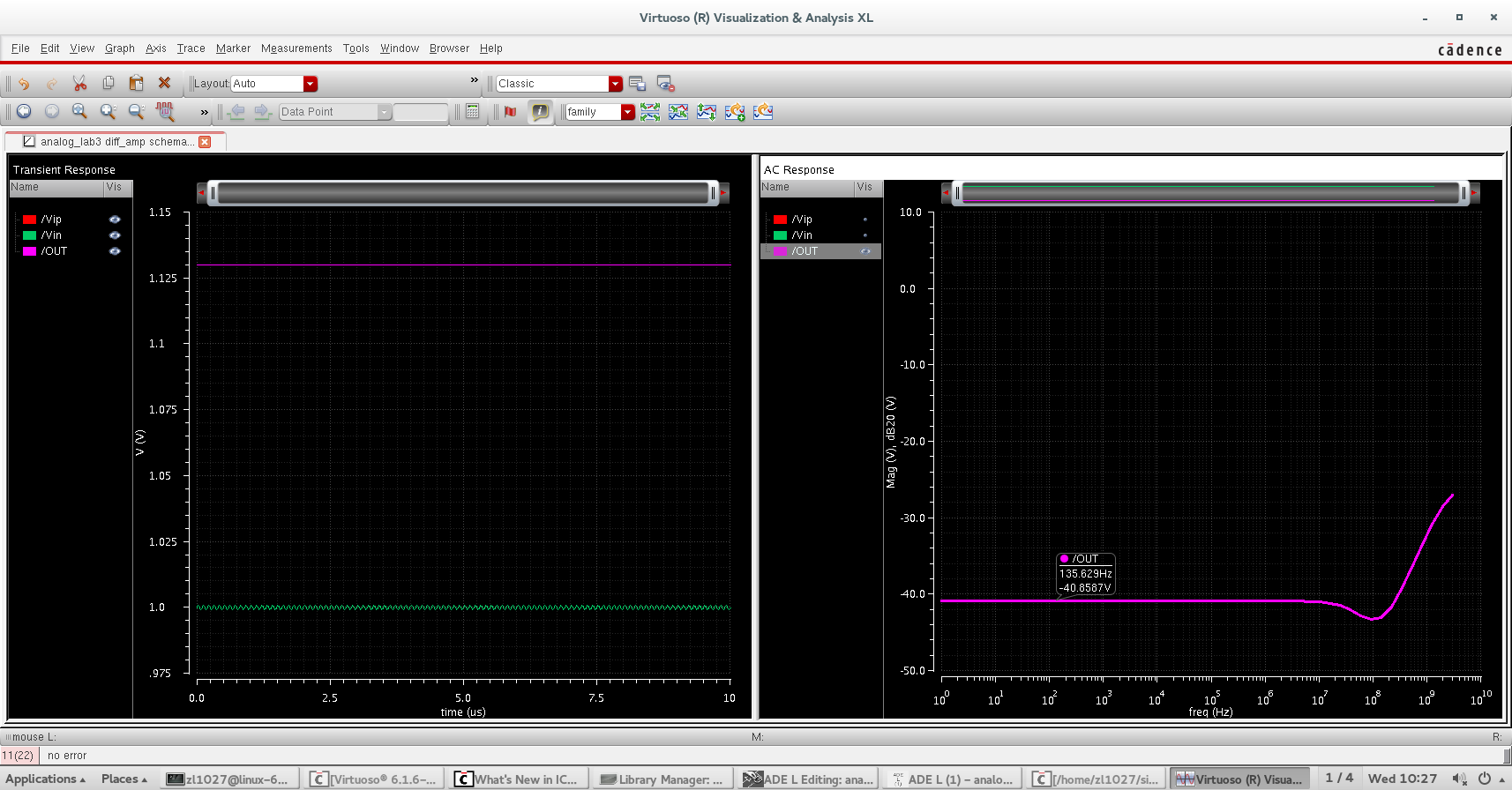Click the third trace icon with green arrows
1512x790 pixels.
pos(707,112)
